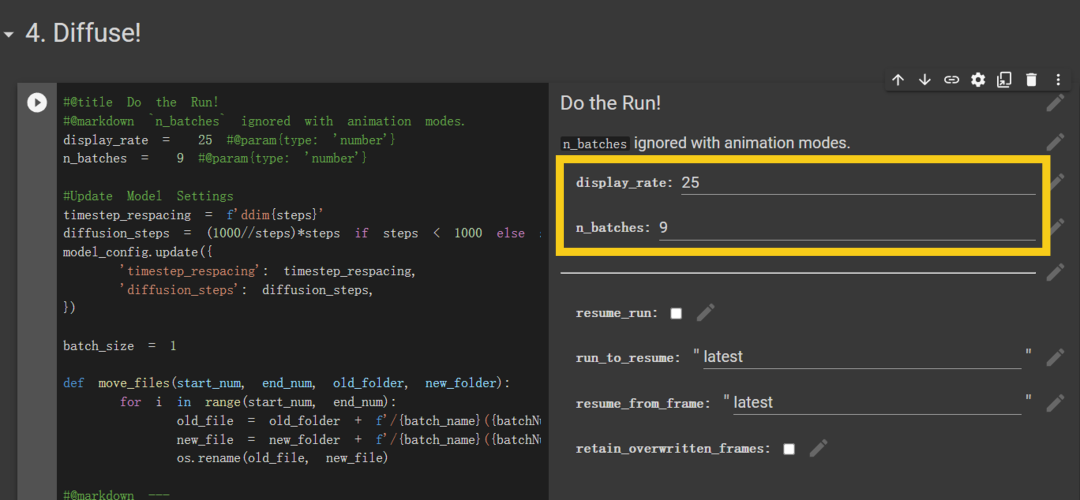Click pencil beside retain_overwritten_frames

(819, 449)
